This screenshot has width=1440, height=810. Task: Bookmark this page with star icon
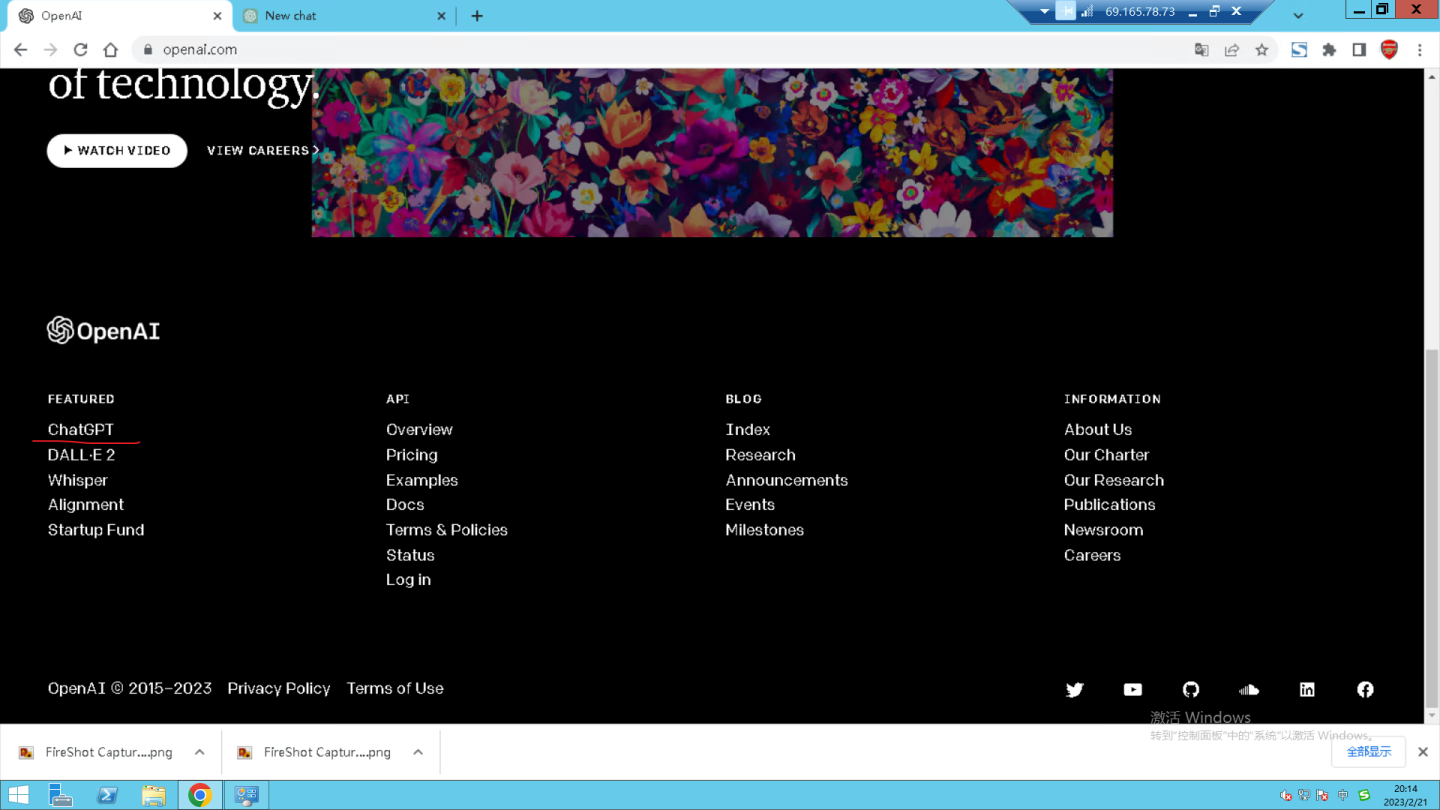pyautogui.click(x=1262, y=49)
